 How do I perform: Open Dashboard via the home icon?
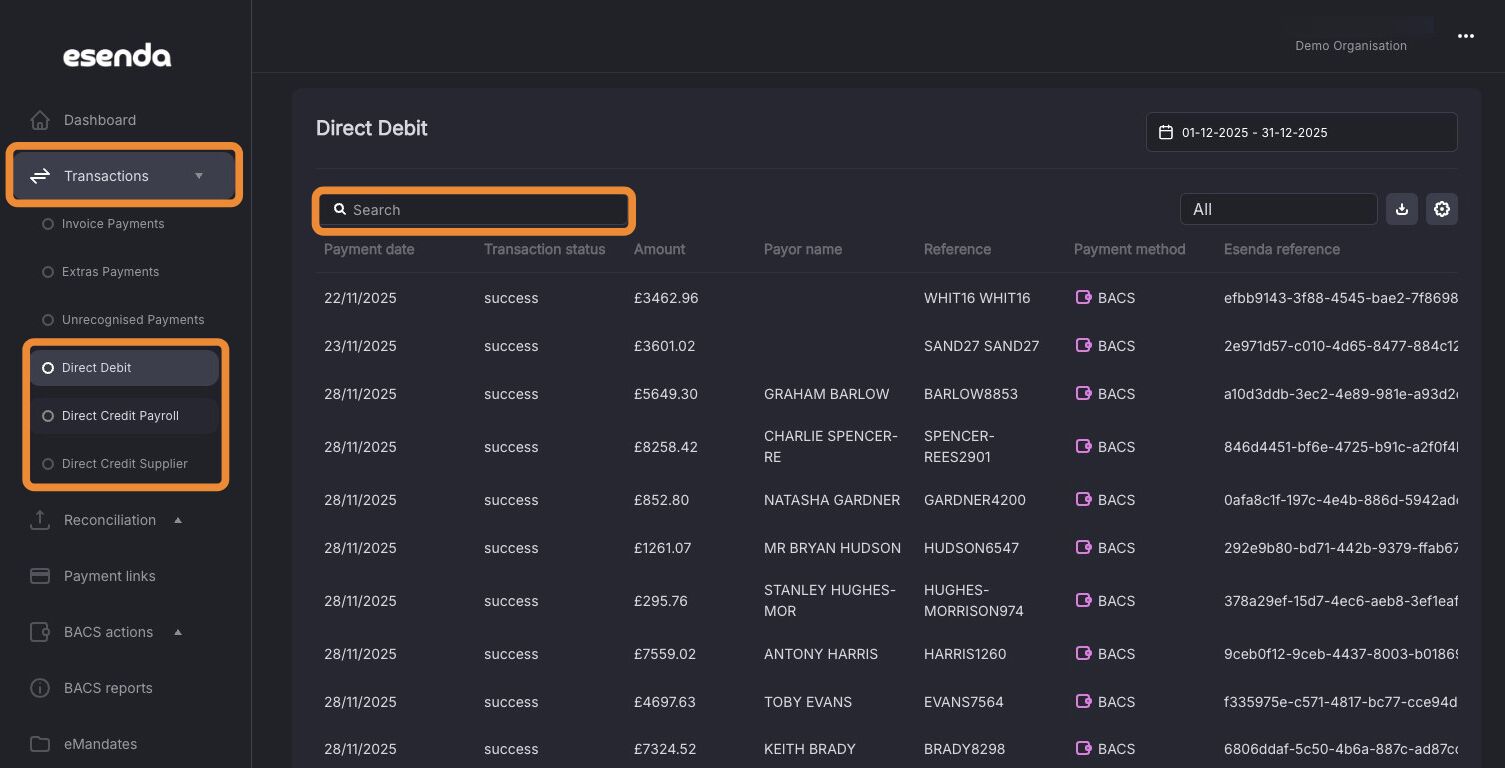pos(40,120)
